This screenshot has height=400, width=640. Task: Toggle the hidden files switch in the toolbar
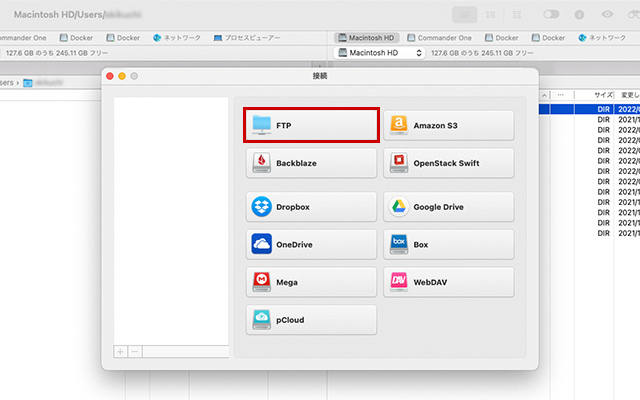551,14
